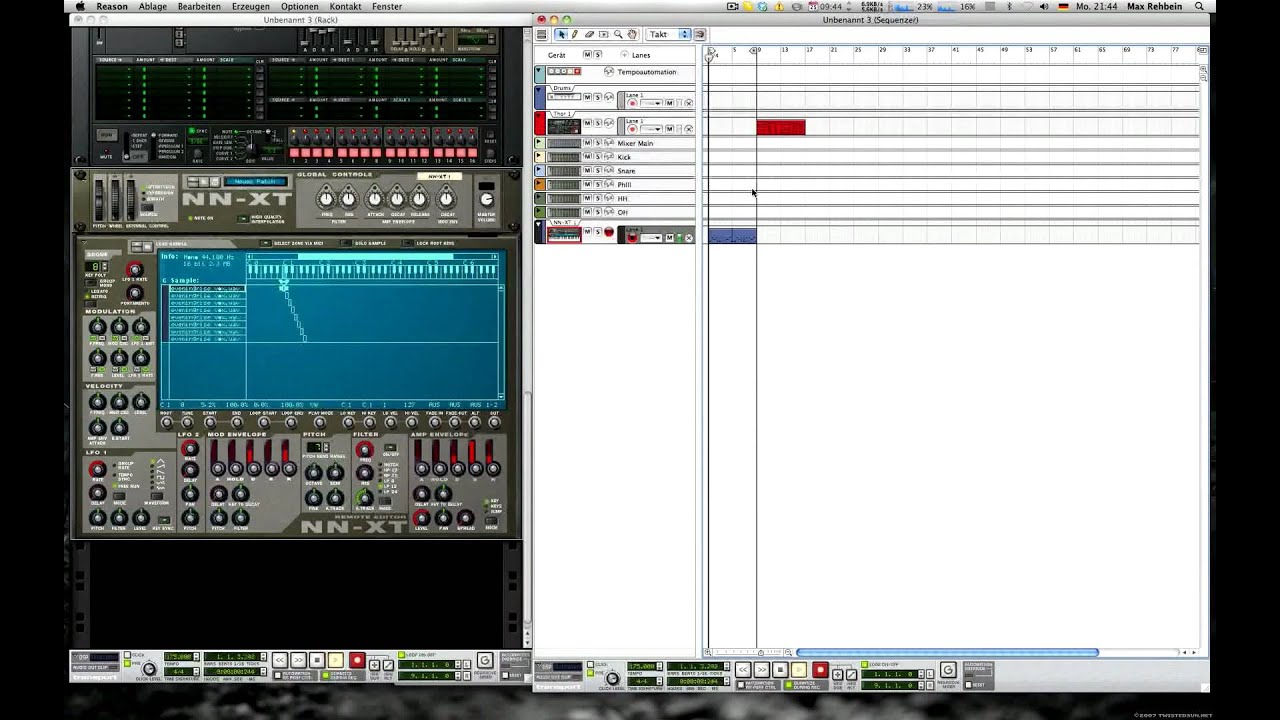Toggle Loop On/Off in sequencer transport
This screenshot has width=1280, height=720.
[866, 664]
